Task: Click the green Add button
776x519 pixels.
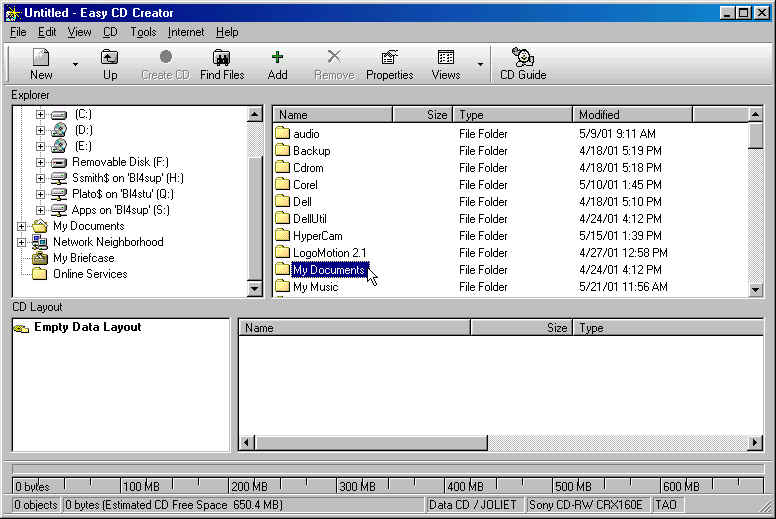Action: tap(278, 64)
